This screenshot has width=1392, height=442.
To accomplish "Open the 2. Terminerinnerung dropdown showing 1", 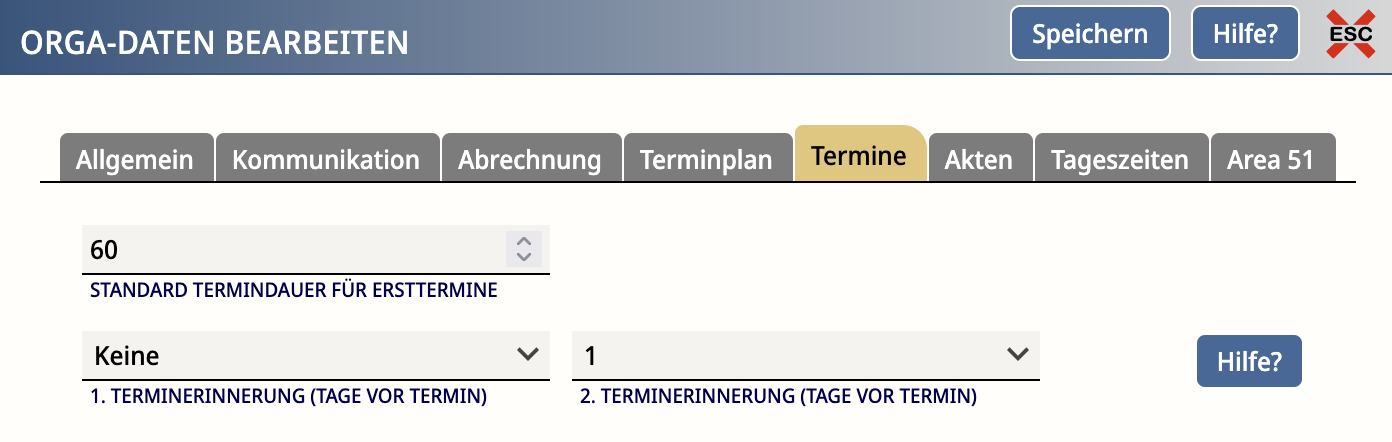I will point(806,355).
